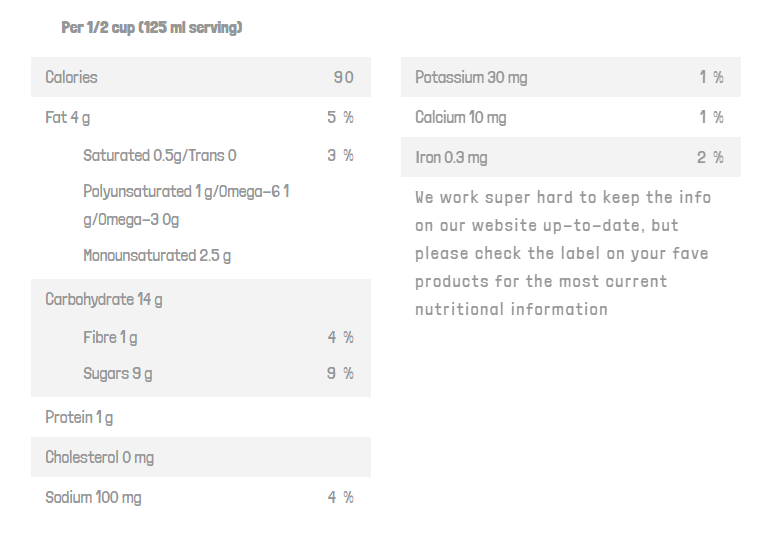Click the "Sugars 9 g" label
Image resolution: width=771 pixels, height=537 pixels.
point(118,373)
